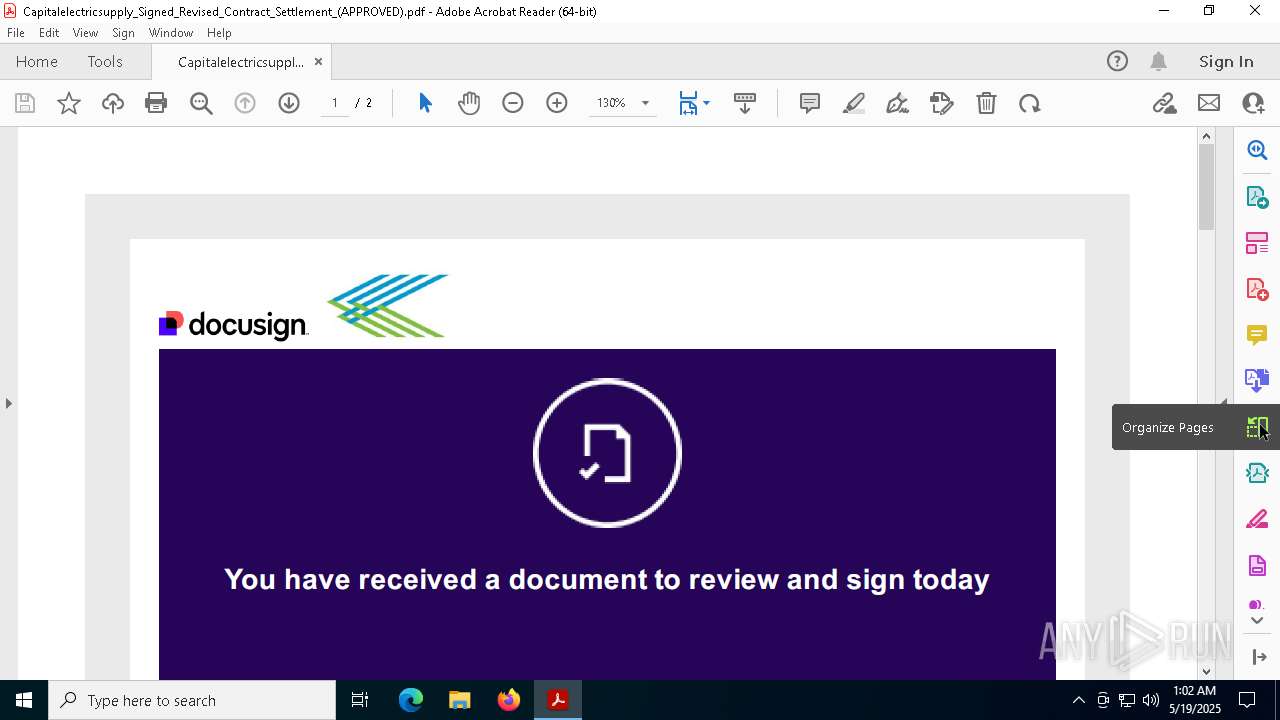The width and height of the screenshot is (1280, 720).
Task: Open the Find text magnifier
Action: pos(201,103)
